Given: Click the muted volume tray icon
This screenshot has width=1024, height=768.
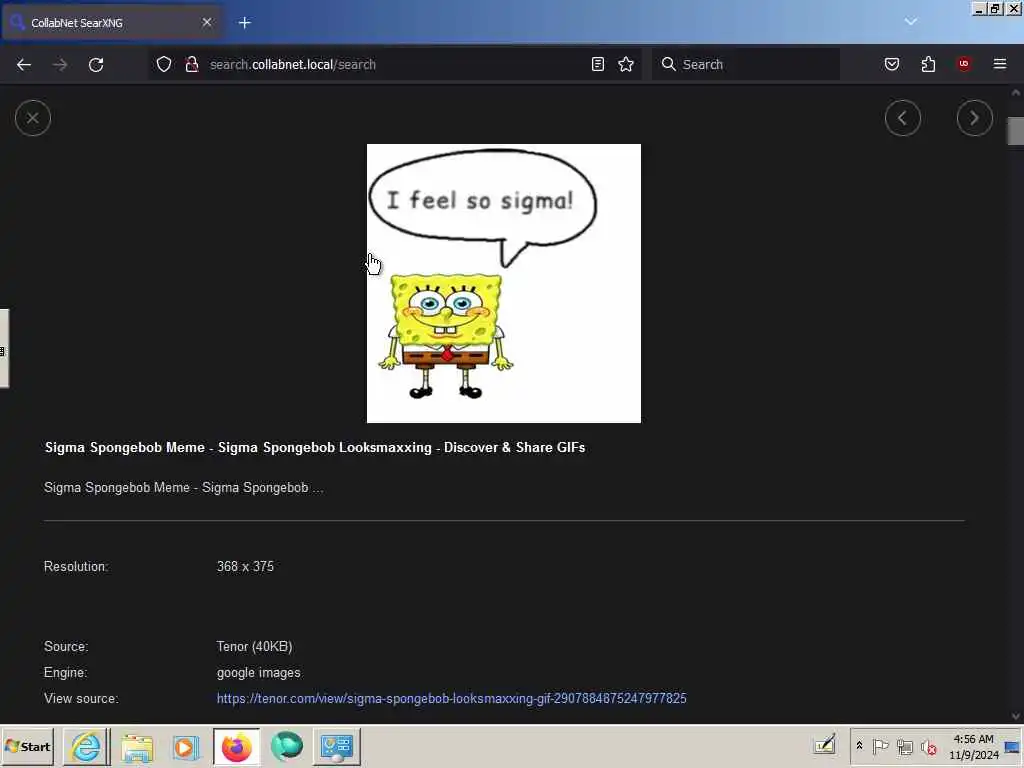Looking at the screenshot, I should pos(928,746).
